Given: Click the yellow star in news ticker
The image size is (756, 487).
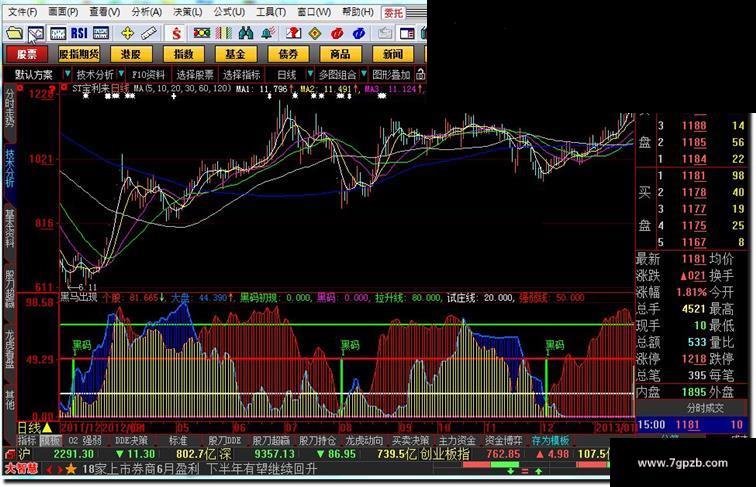Looking at the screenshot, I should coord(70,469).
